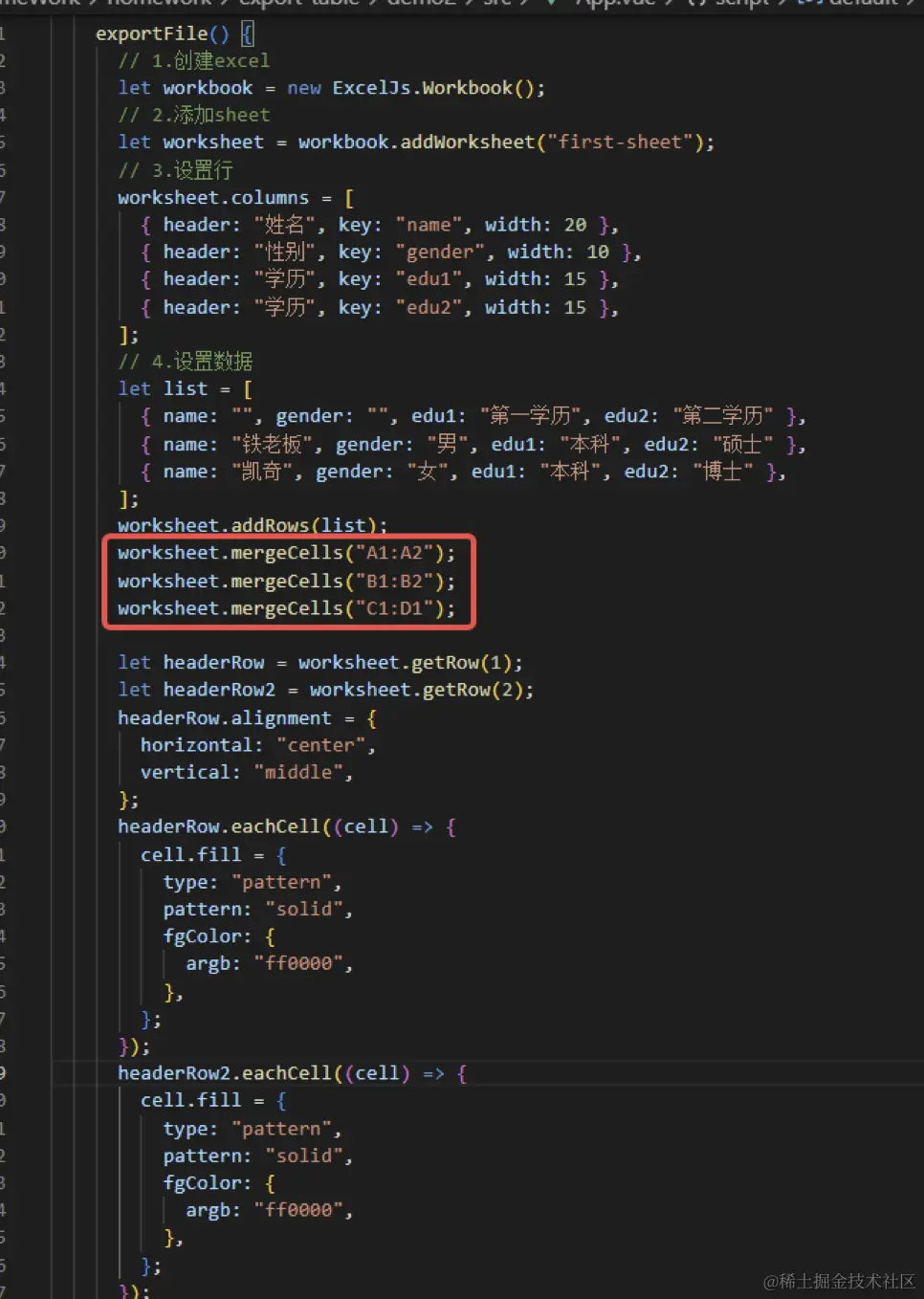Click the "姓名" header string
Viewport: 924px width, 1299px height.
tap(284, 225)
